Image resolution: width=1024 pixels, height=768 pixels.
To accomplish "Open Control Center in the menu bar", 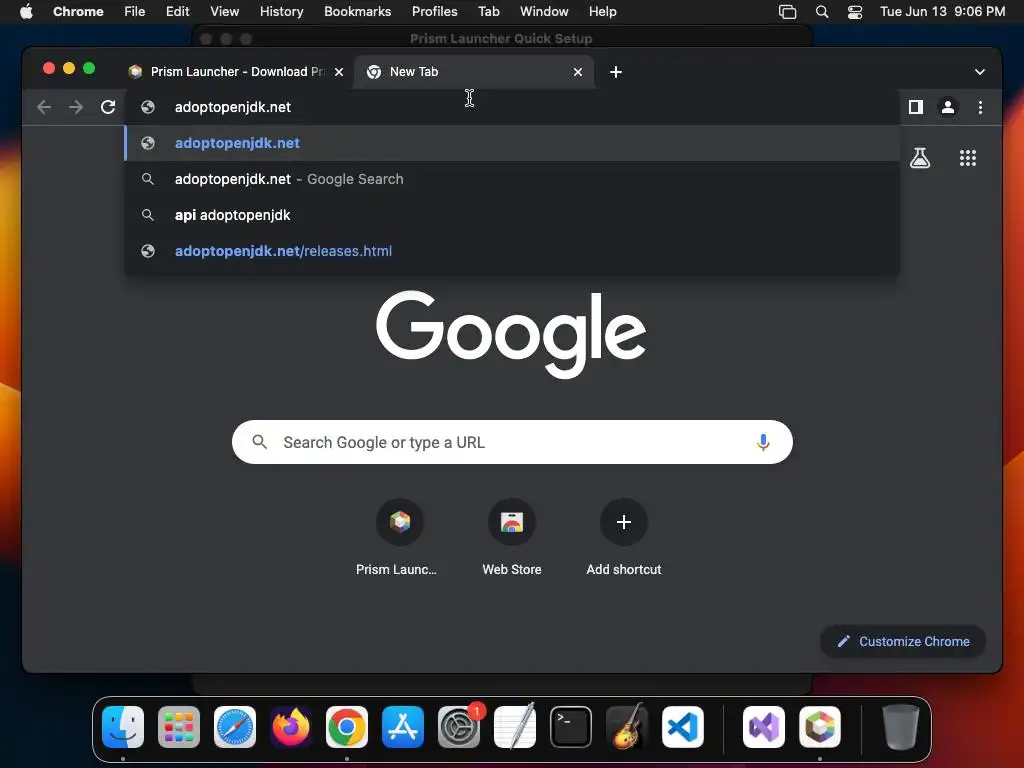I will [854, 12].
